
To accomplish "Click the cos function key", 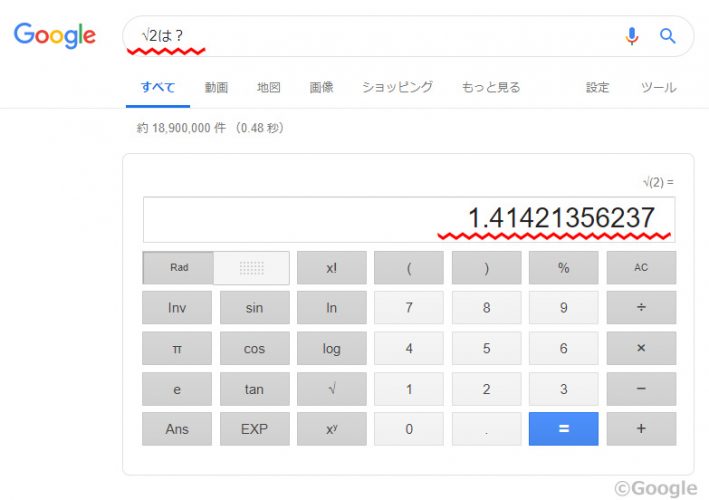I will click(255, 349).
